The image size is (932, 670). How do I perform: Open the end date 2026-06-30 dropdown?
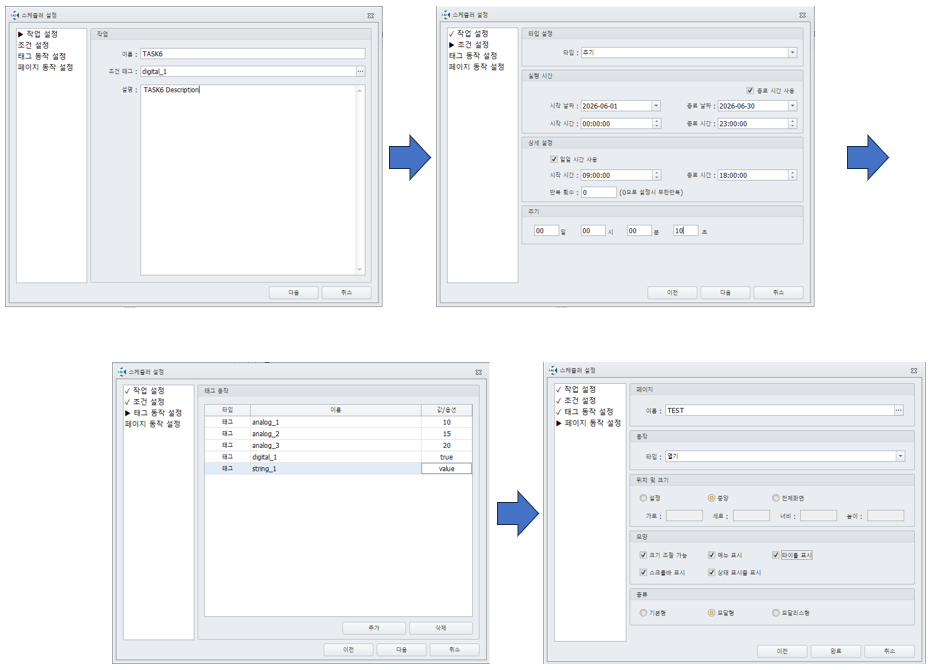[x=792, y=106]
